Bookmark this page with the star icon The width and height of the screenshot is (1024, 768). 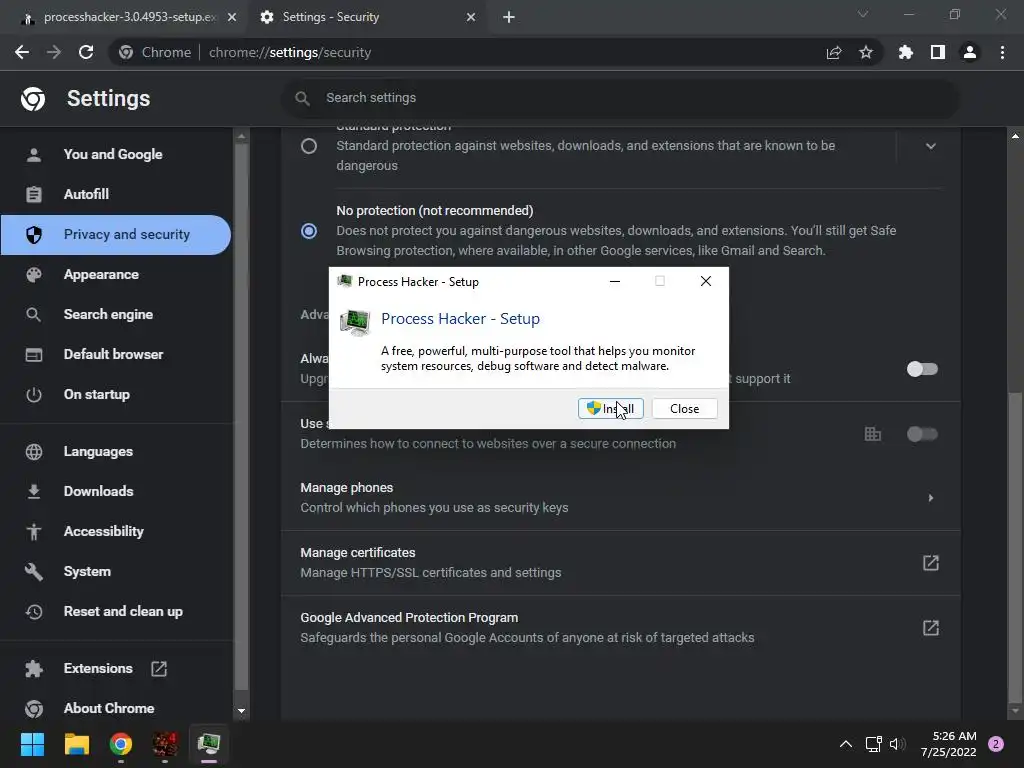pyautogui.click(x=865, y=52)
